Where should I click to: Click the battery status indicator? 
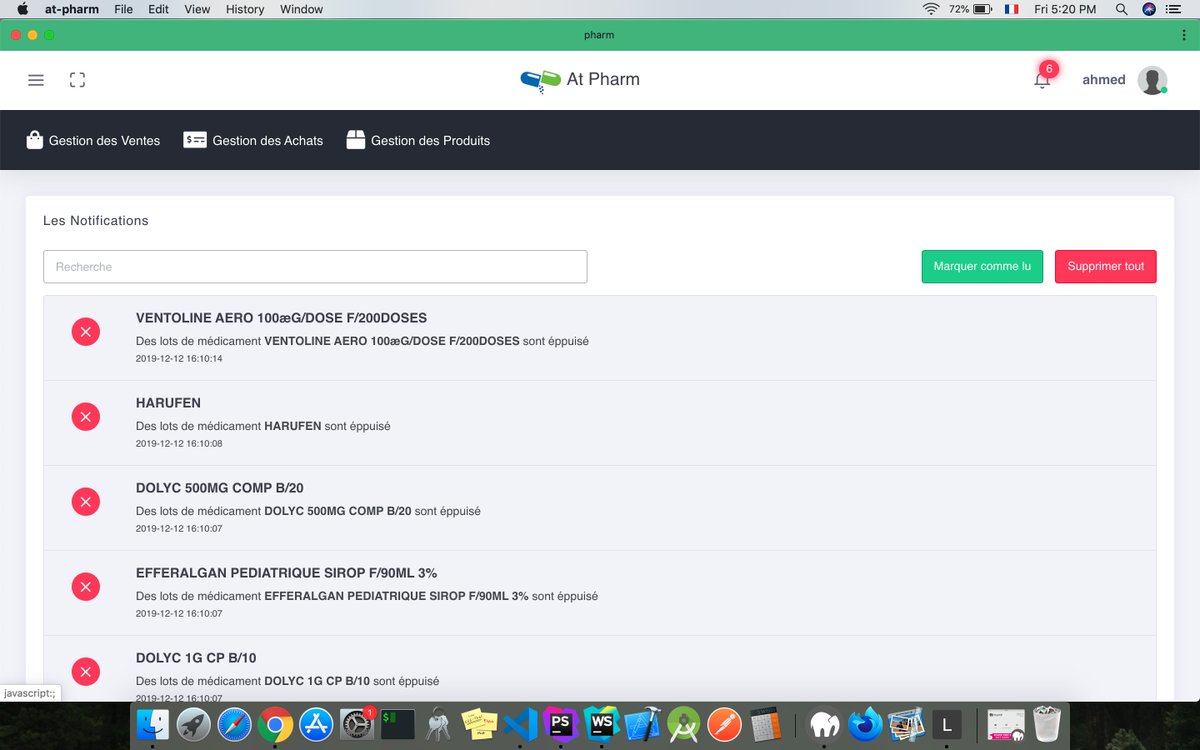click(970, 9)
